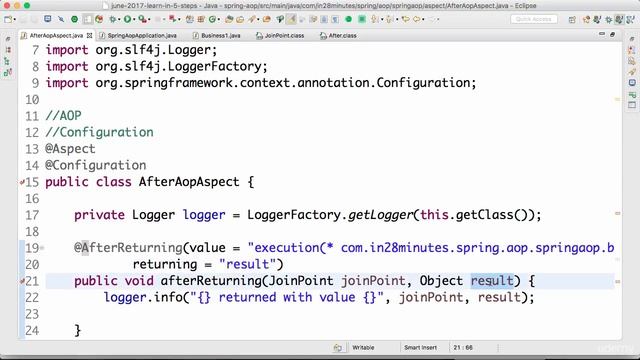Screen dimensions: 640x360
Task: Click the New wizard toolbar icon
Action: [x=8, y=19]
